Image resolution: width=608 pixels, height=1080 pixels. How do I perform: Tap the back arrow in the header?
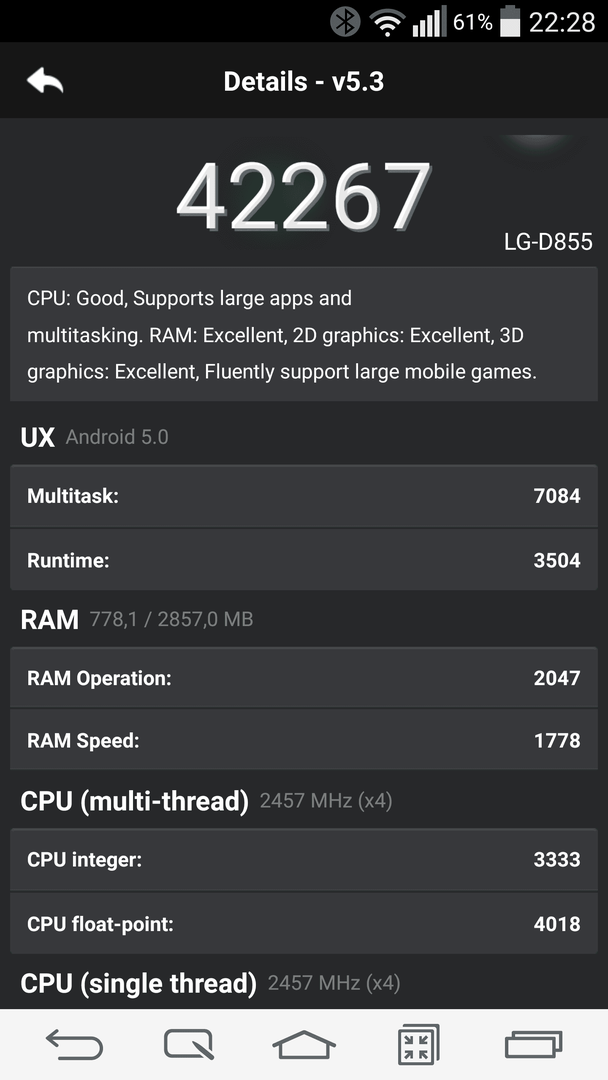(x=45, y=81)
